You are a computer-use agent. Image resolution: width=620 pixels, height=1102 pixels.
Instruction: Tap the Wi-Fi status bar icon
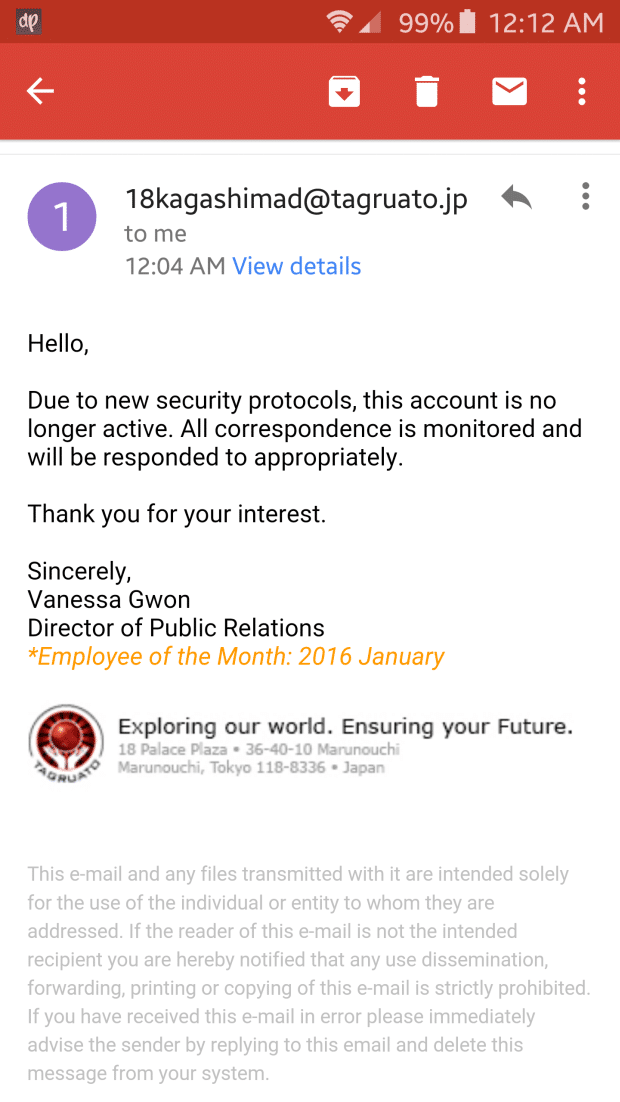coord(340,22)
